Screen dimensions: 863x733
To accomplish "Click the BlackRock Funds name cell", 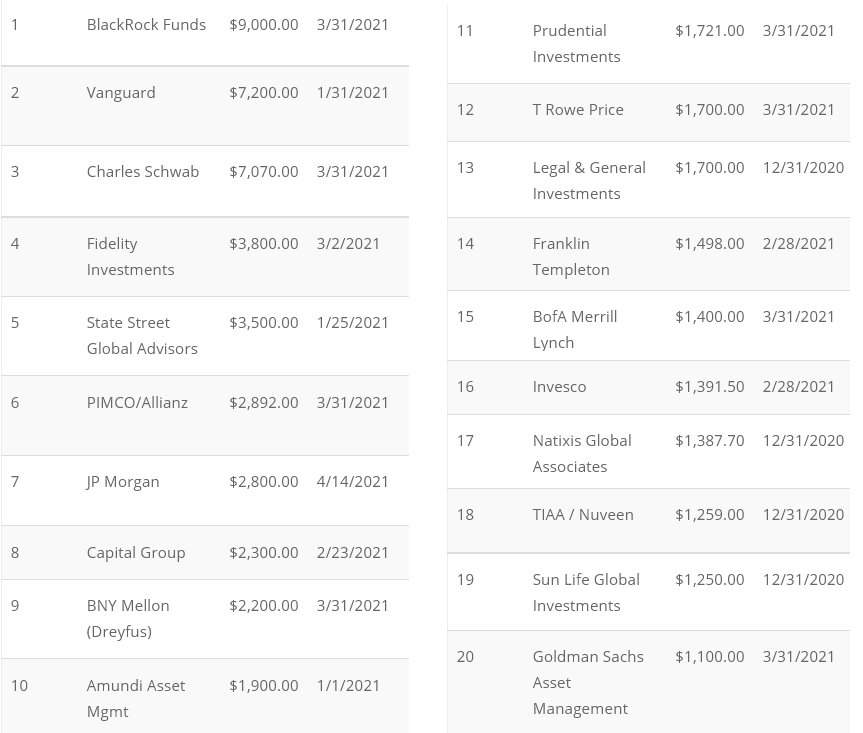I will click(146, 24).
